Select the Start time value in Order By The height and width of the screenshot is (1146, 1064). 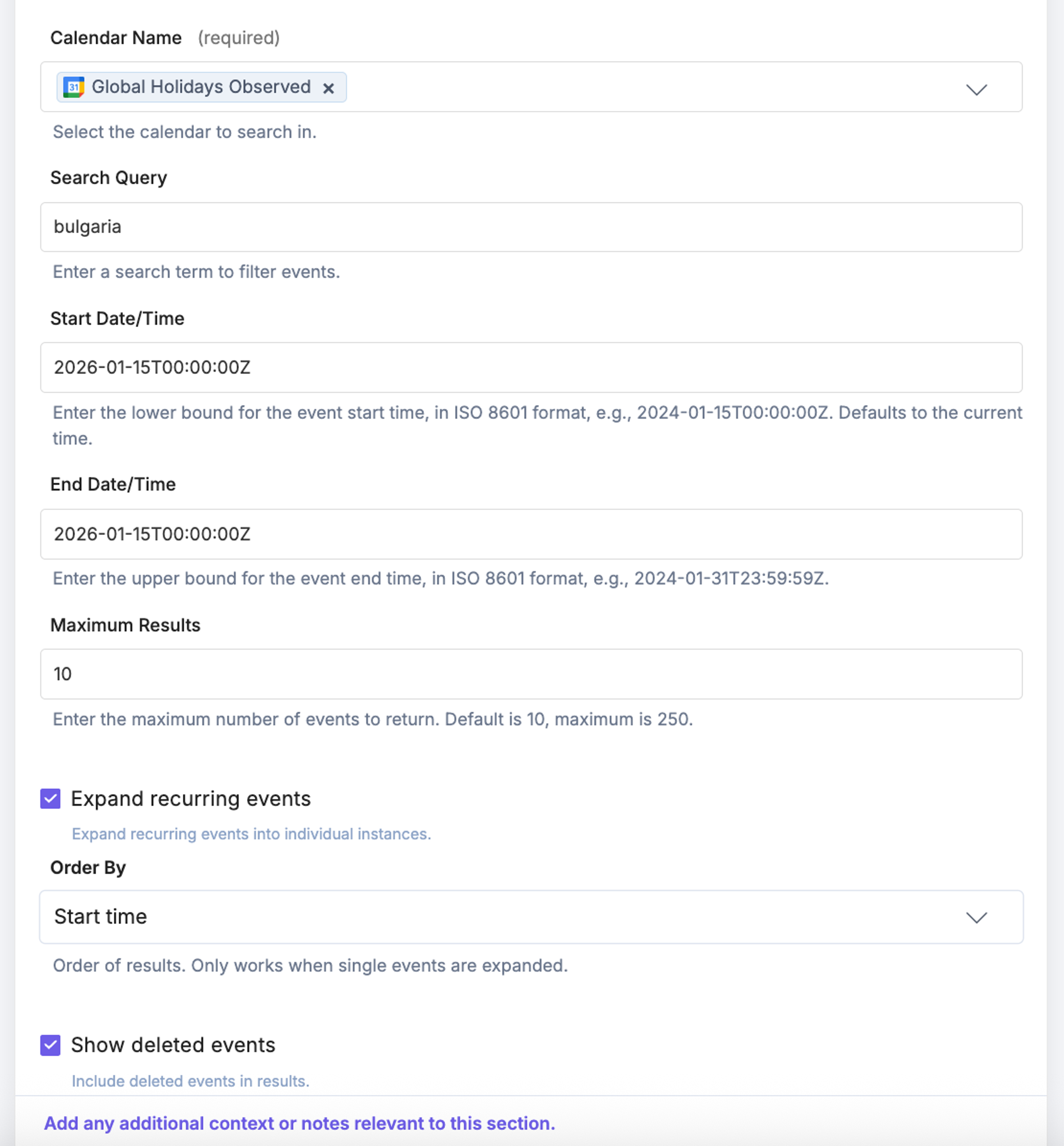(x=101, y=916)
